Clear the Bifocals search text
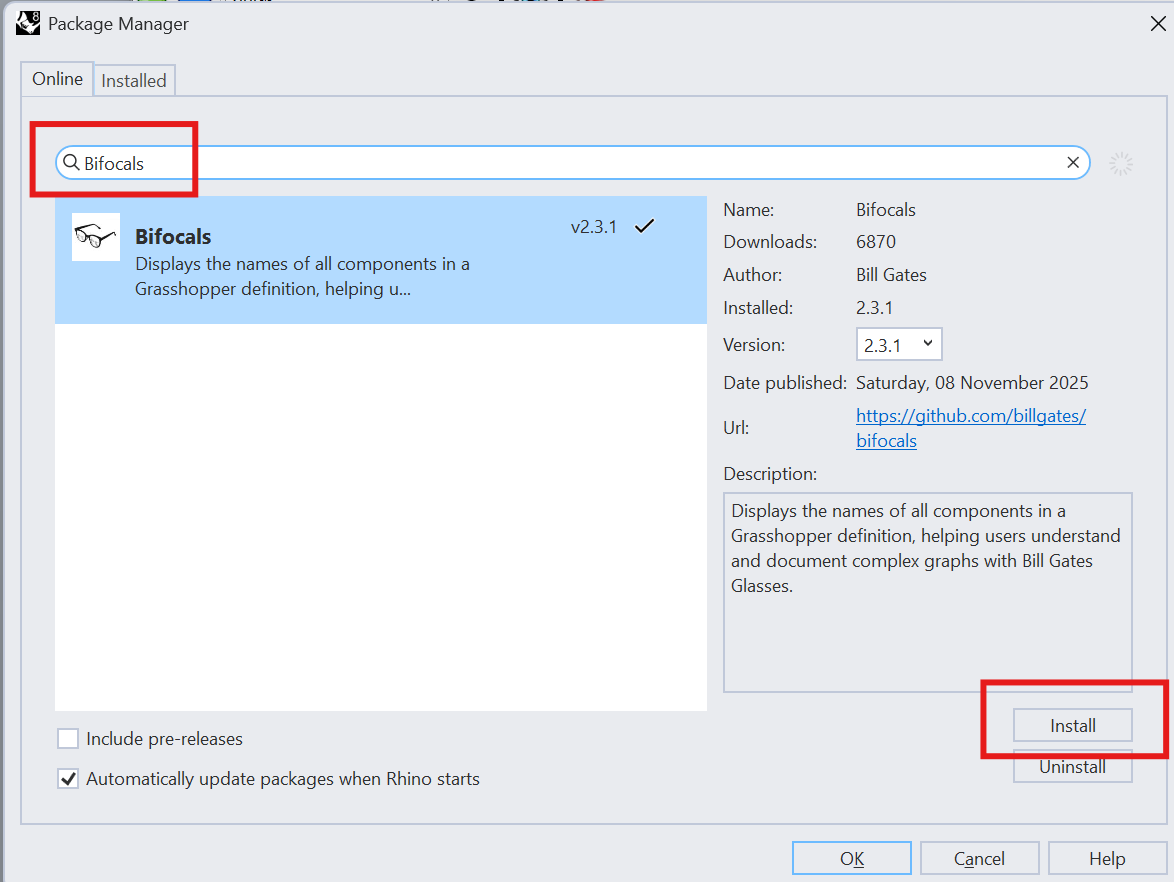Screen dimensions: 1174x882 [1072, 162]
